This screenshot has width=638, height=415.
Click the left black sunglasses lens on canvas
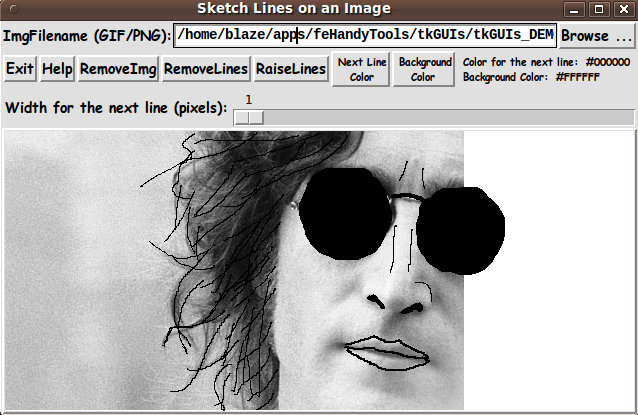coord(346,214)
